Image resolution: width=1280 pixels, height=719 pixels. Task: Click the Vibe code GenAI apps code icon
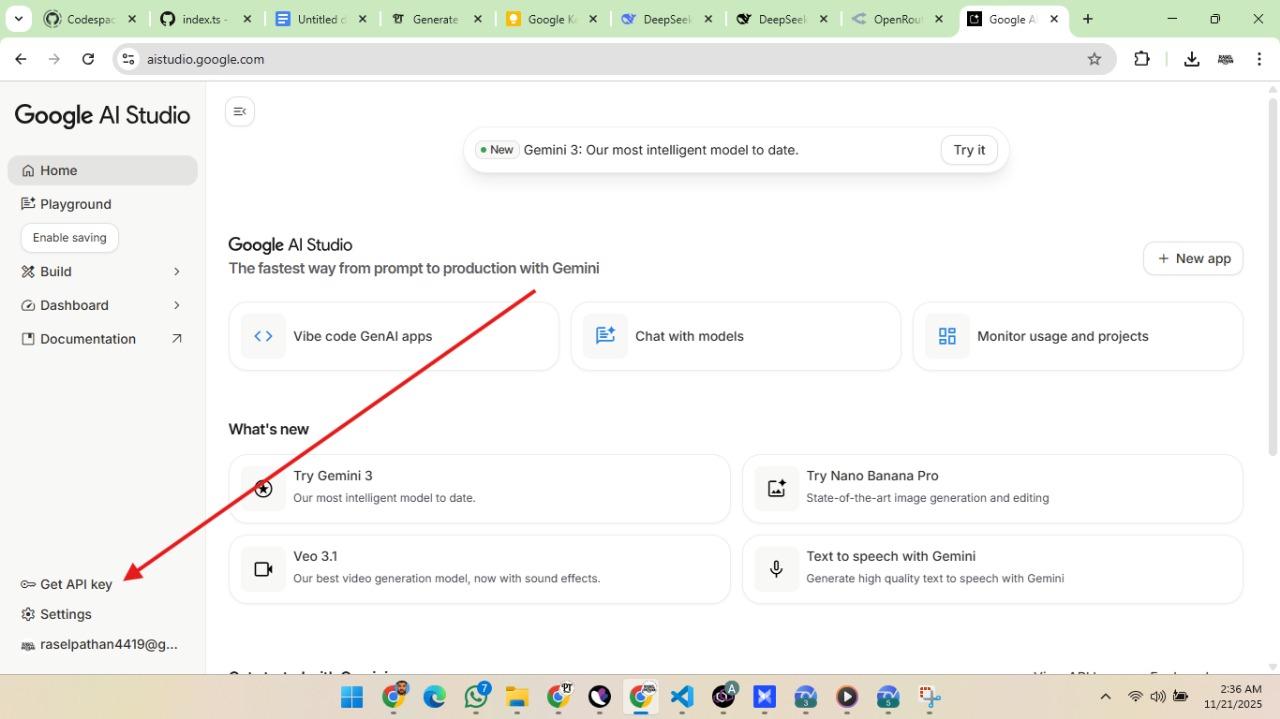coord(262,335)
